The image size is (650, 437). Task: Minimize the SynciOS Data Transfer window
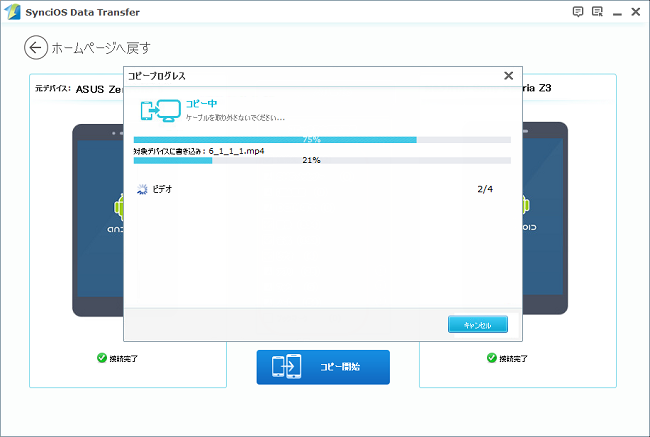point(617,14)
